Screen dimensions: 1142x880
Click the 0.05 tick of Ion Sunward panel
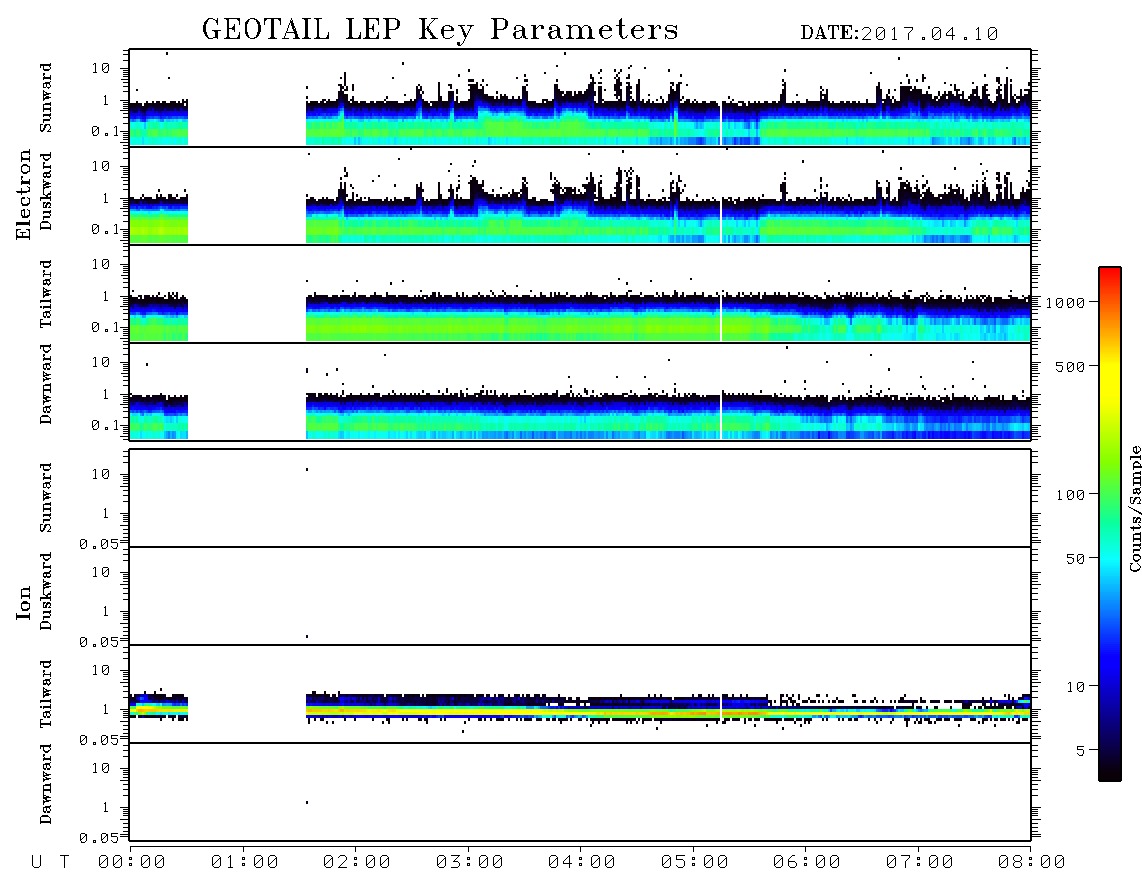click(99, 544)
